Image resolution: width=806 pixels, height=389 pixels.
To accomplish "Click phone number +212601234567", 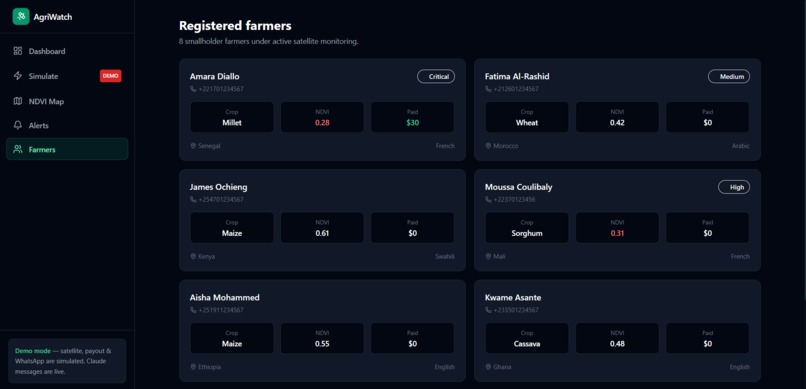I will [516, 89].
